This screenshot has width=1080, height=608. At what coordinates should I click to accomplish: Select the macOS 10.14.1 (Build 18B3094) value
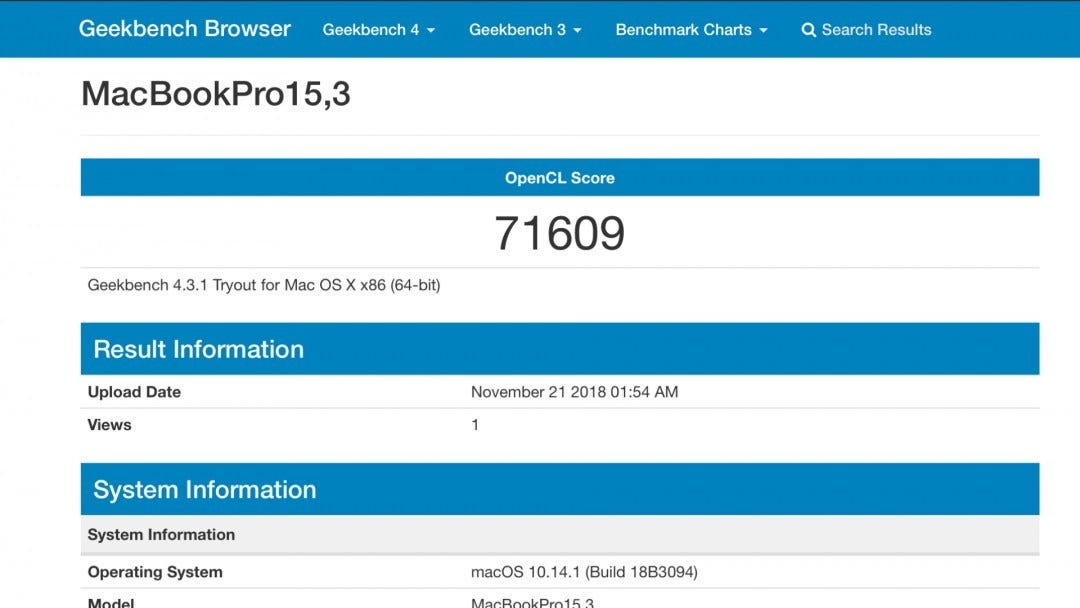click(x=584, y=572)
